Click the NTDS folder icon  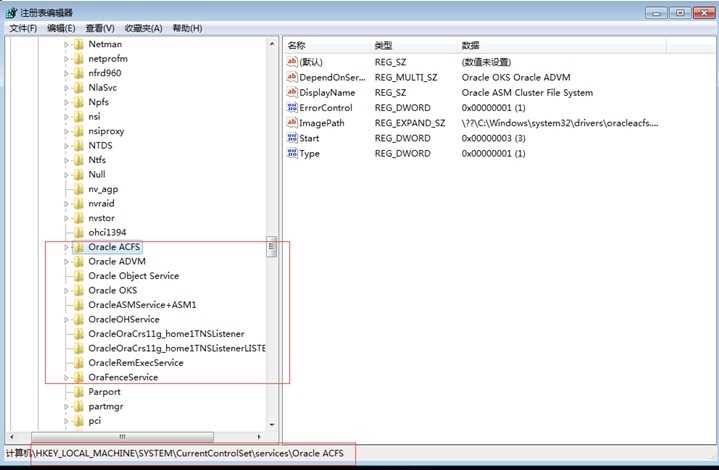pyautogui.click(x=79, y=146)
